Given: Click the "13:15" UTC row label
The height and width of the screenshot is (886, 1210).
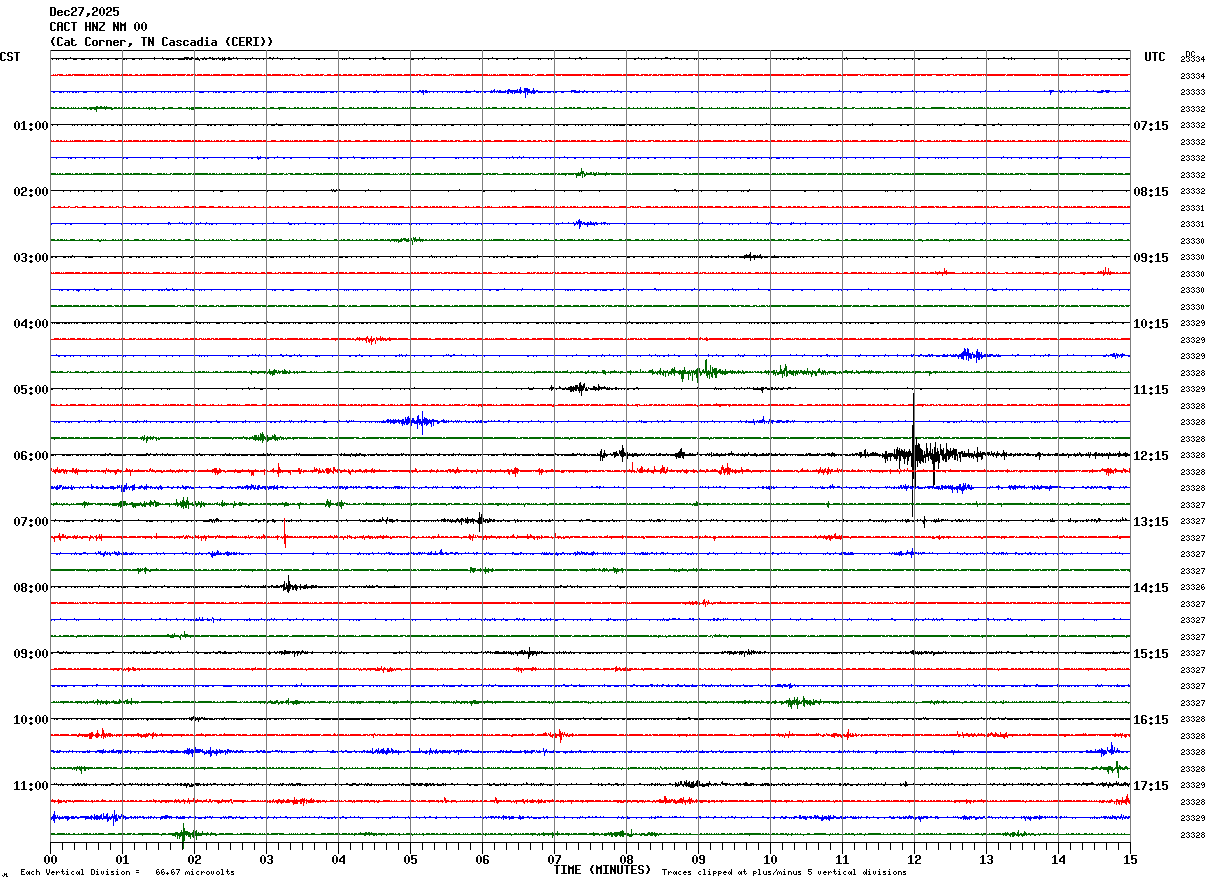Looking at the screenshot, I should coord(1151,522).
